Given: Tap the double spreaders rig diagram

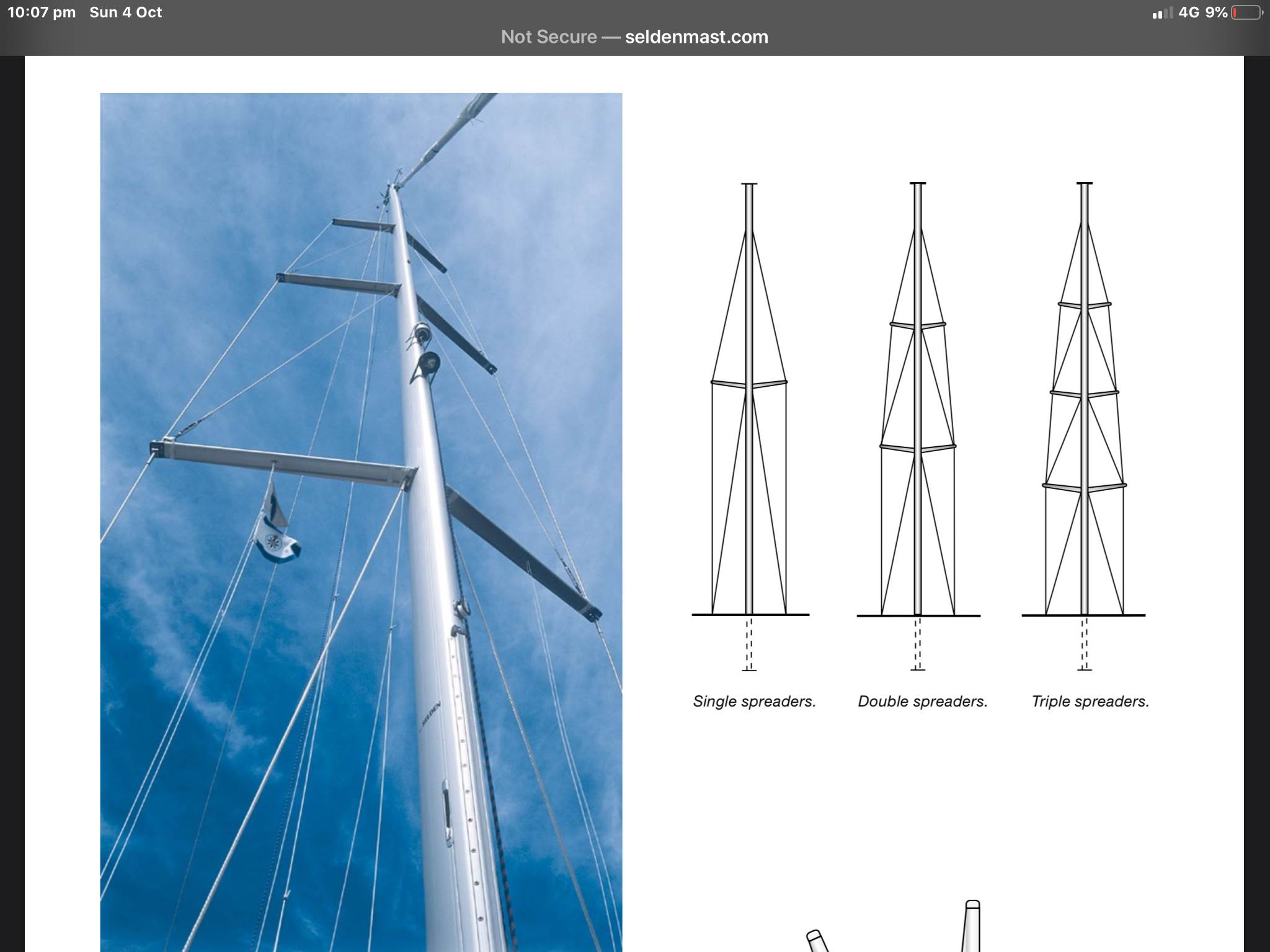Looking at the screenshot, I should (918, 428).
